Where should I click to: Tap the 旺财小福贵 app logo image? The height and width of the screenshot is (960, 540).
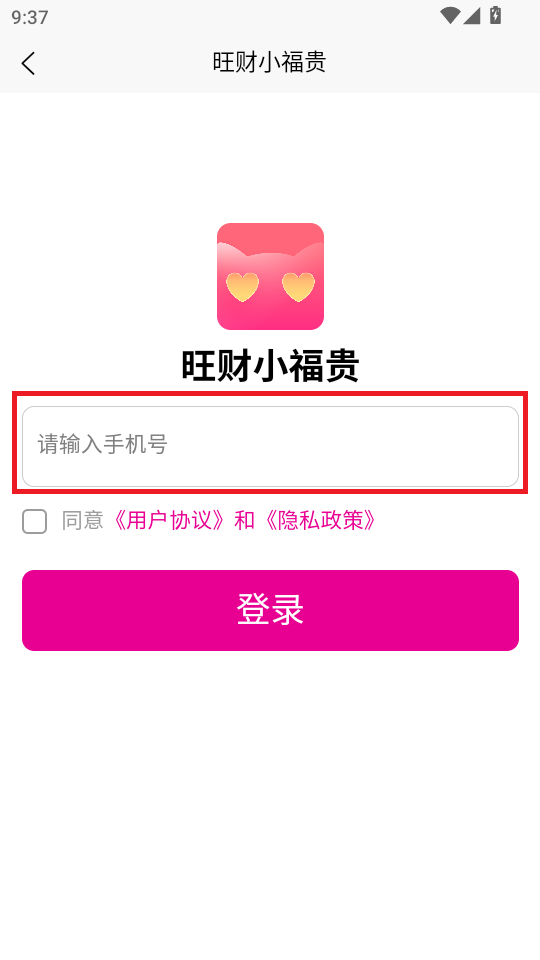270,276
